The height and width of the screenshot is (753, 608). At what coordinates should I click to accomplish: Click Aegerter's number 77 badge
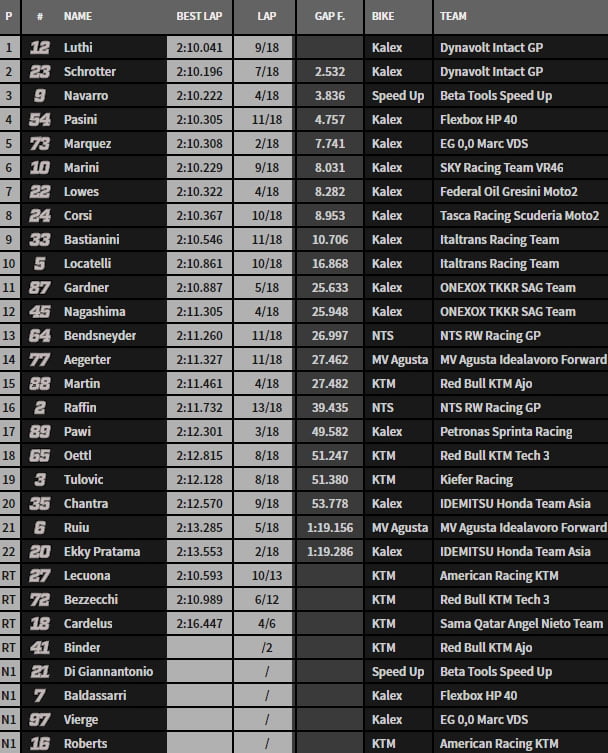(40, 360)
